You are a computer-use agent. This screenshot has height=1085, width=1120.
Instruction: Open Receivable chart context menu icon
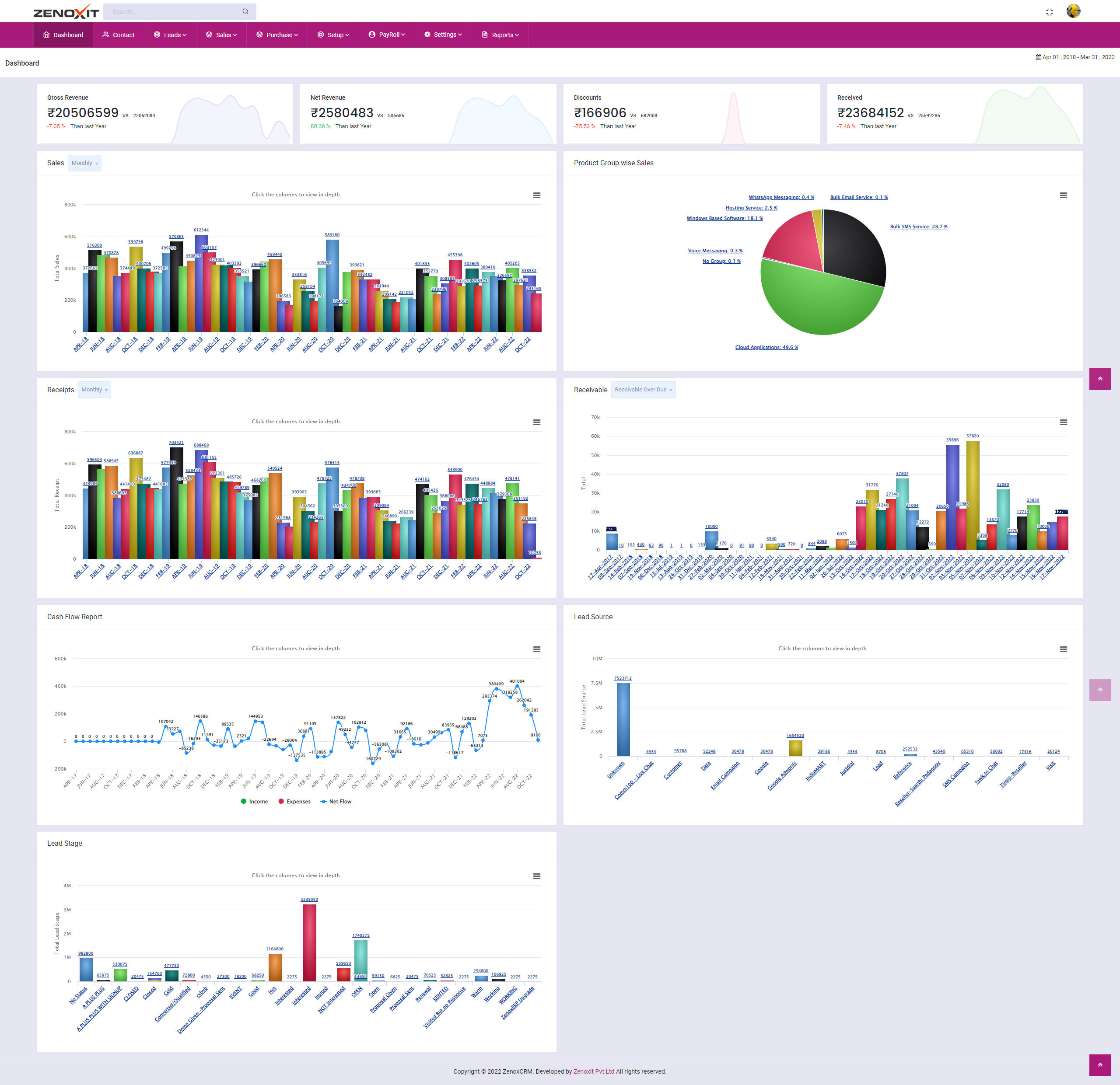click(x=1063, y=422)
